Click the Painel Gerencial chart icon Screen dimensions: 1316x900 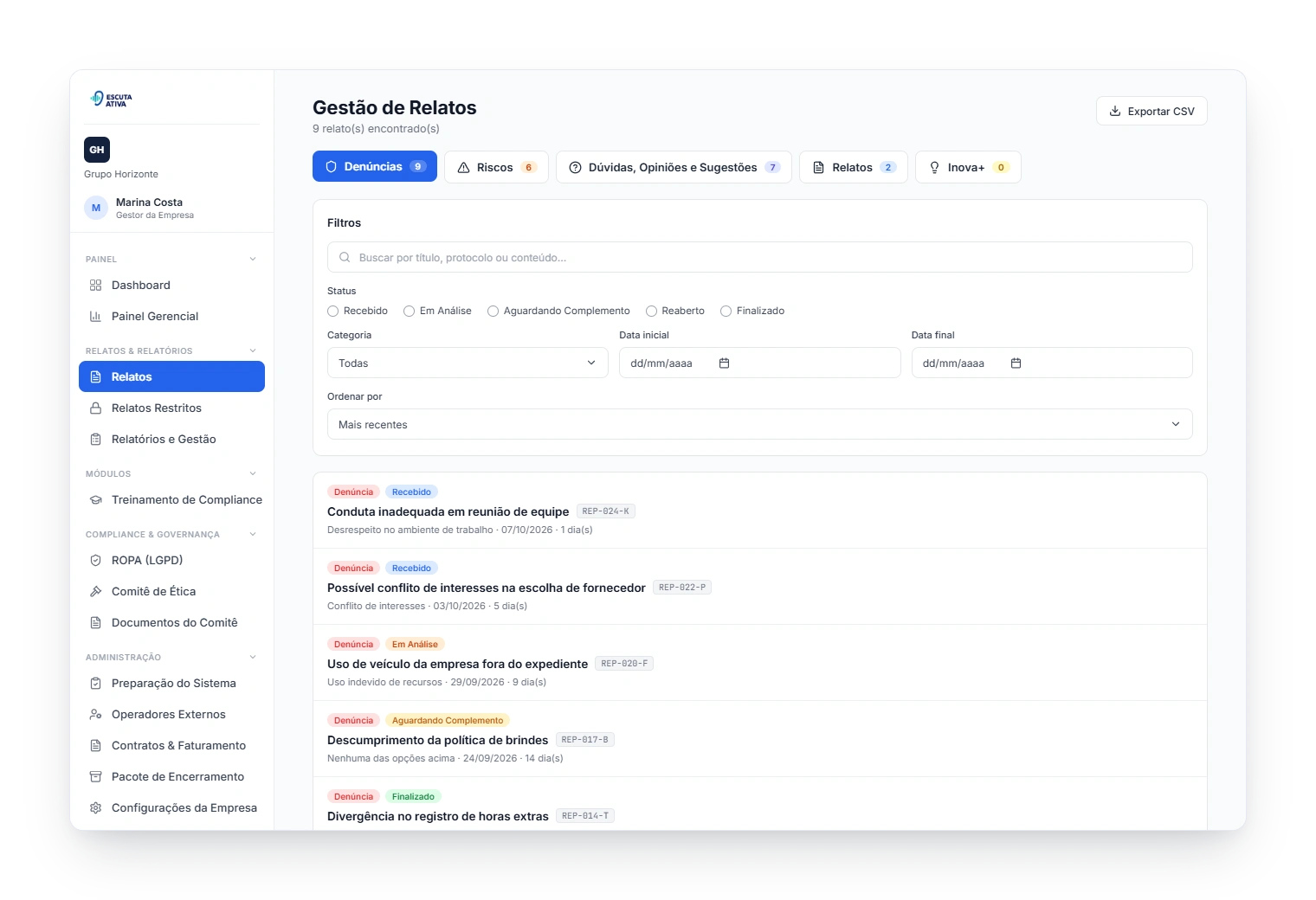[x=96, y=317]
